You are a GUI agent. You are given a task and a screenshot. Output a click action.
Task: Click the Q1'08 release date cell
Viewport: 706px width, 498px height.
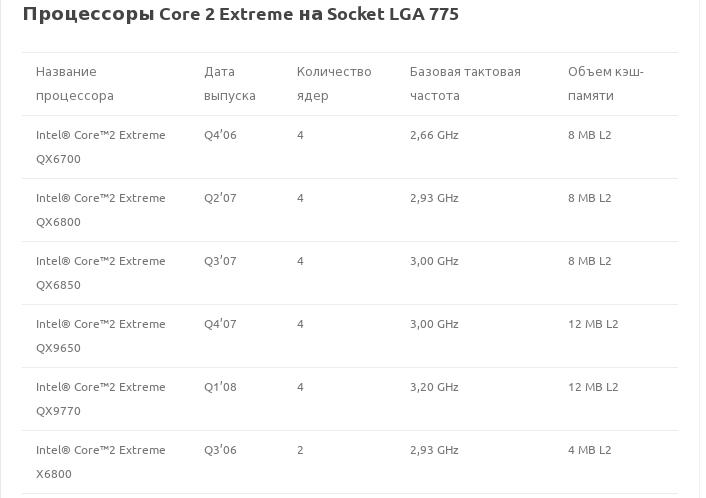[220, 387]
